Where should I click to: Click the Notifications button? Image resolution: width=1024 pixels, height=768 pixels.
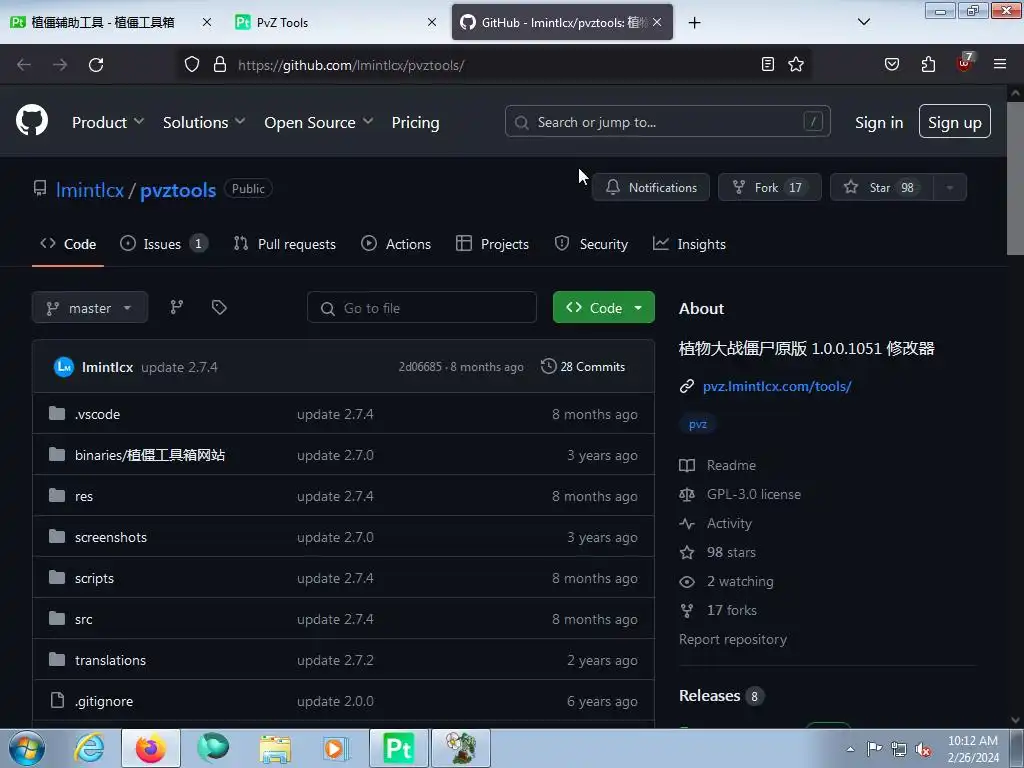point(650,187)
